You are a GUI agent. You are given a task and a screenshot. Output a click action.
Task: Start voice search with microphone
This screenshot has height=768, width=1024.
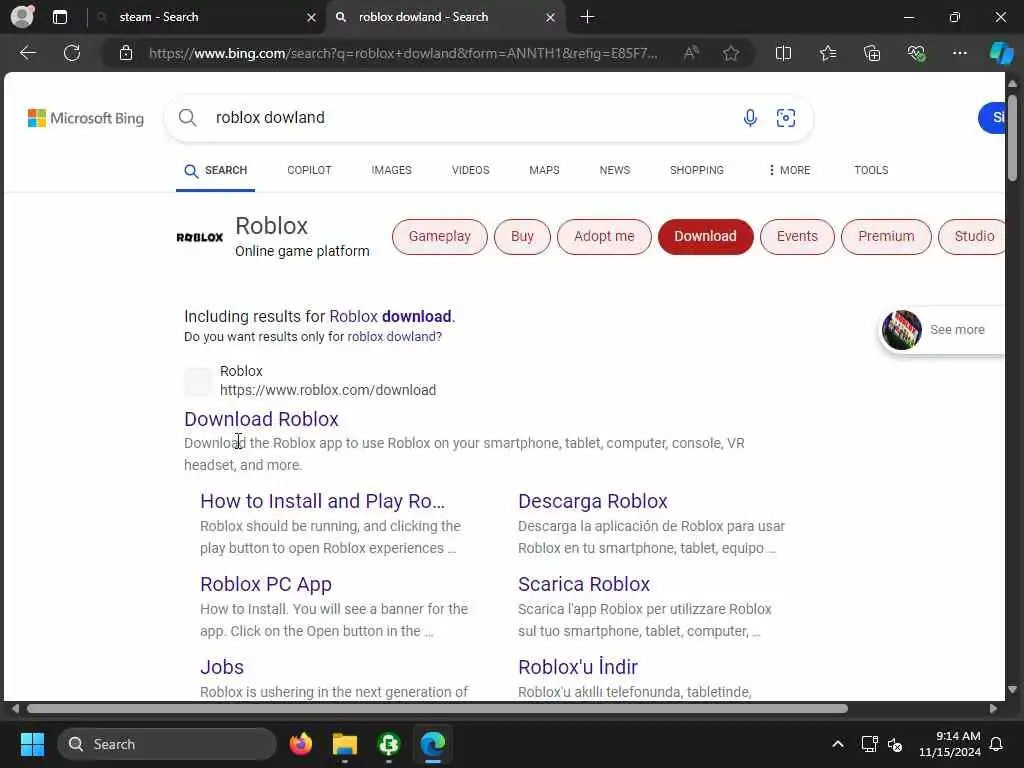point(750,118)
